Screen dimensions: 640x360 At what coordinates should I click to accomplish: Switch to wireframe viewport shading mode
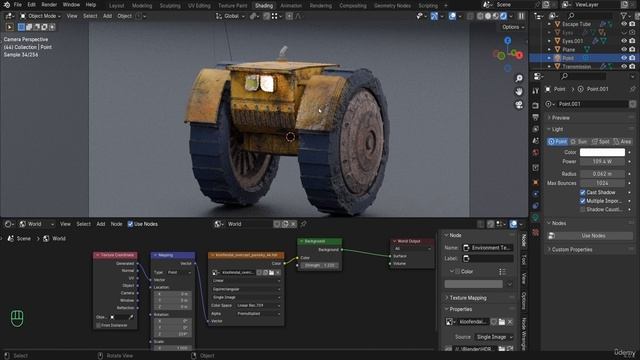point(480,16)
